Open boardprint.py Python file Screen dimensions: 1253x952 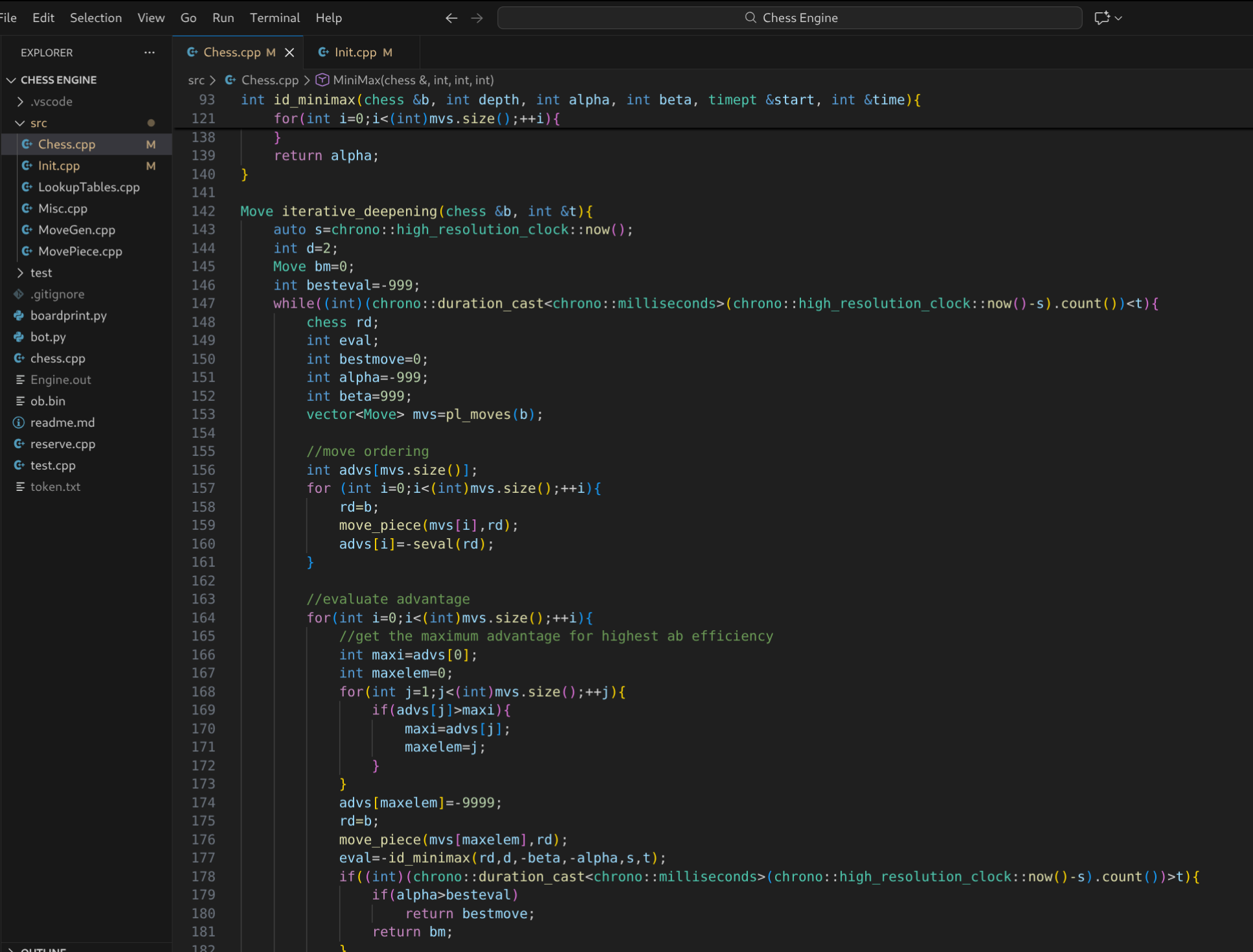(x=68, y=315)
